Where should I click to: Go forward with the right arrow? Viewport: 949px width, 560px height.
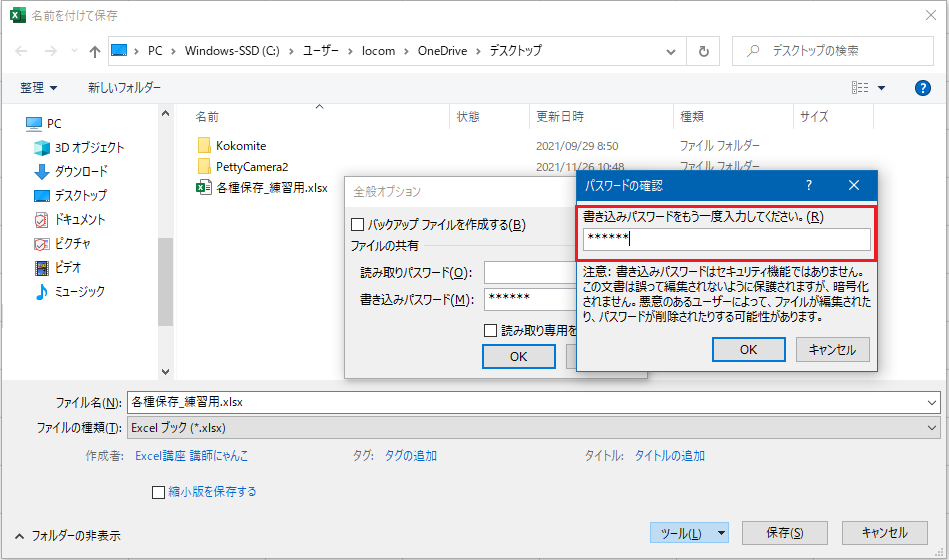pos(51,51)
